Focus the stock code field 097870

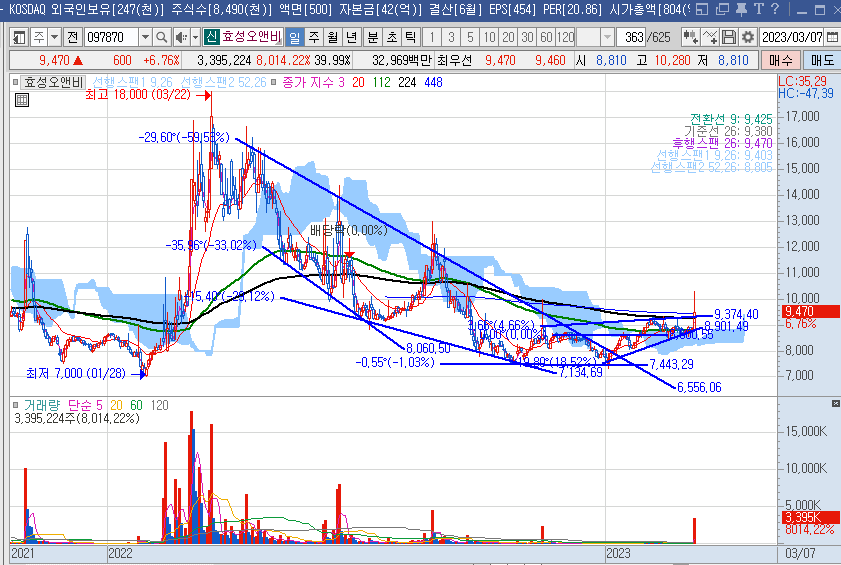[112, 37]
